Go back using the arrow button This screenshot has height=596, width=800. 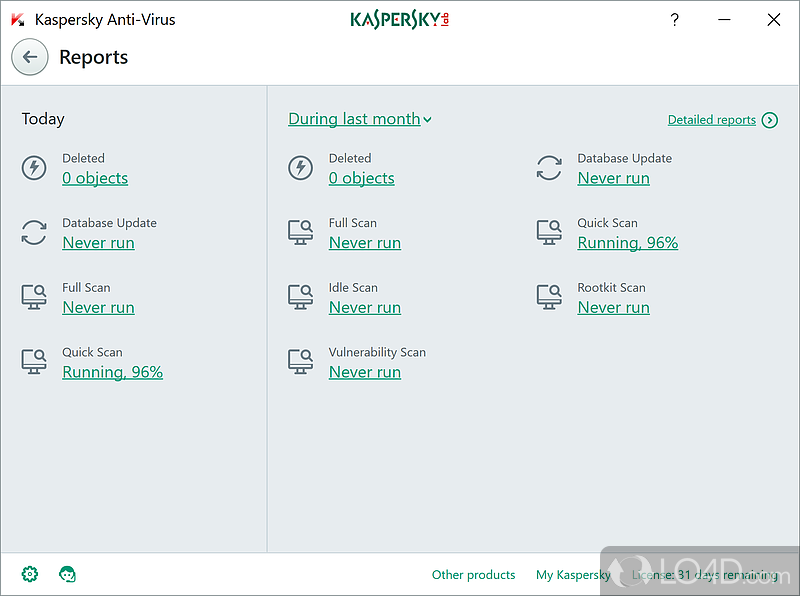(x=30, y=57)
